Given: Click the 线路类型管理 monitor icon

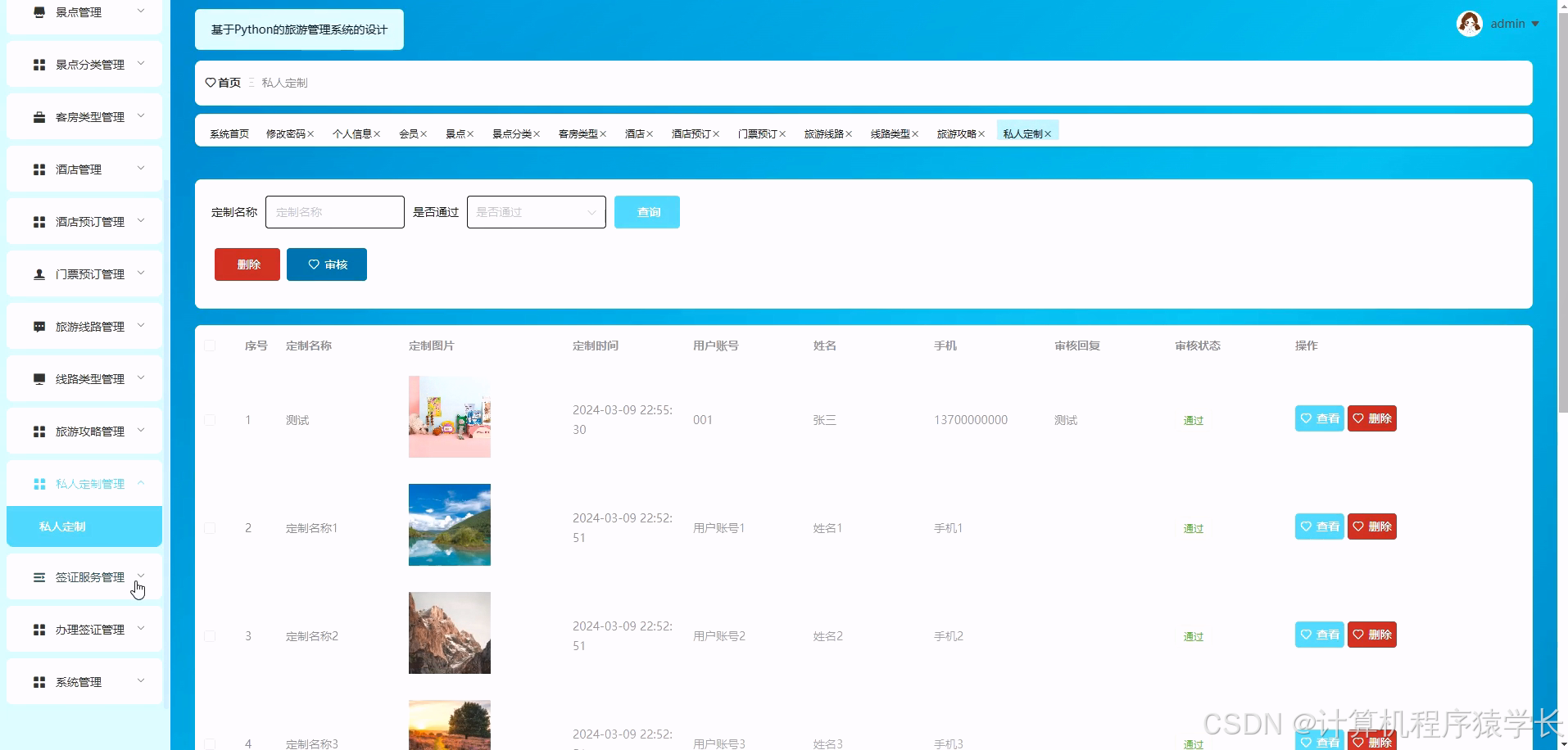Looking at the screenshot, I should [x=39, y=379].
